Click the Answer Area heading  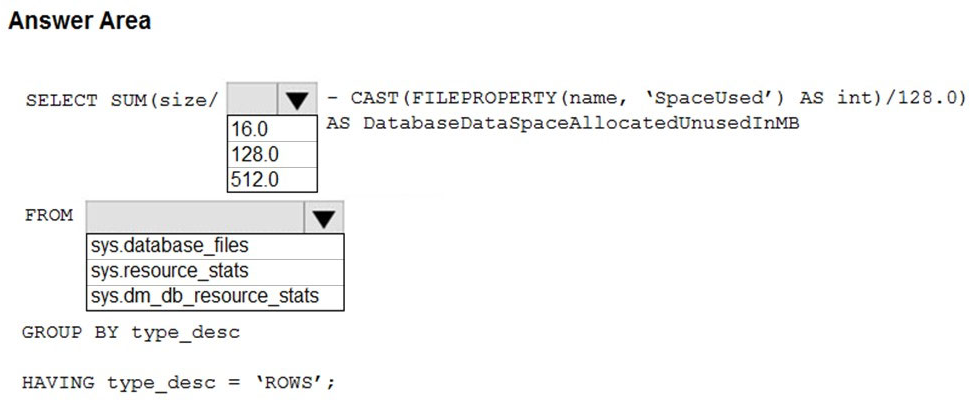[x=79, y=21]
